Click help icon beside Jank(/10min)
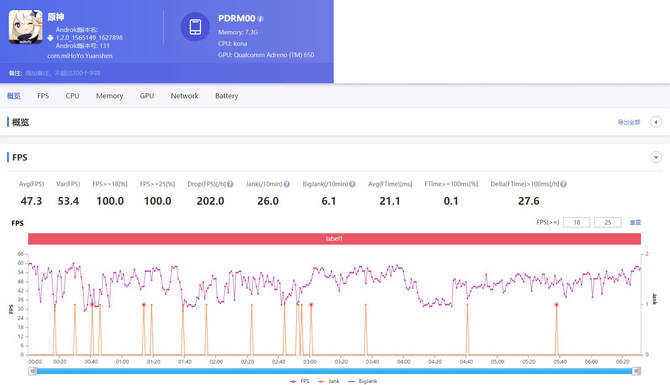Image resolution: width=670 pixels, height=385 pixels. click(x=287, y=184)
